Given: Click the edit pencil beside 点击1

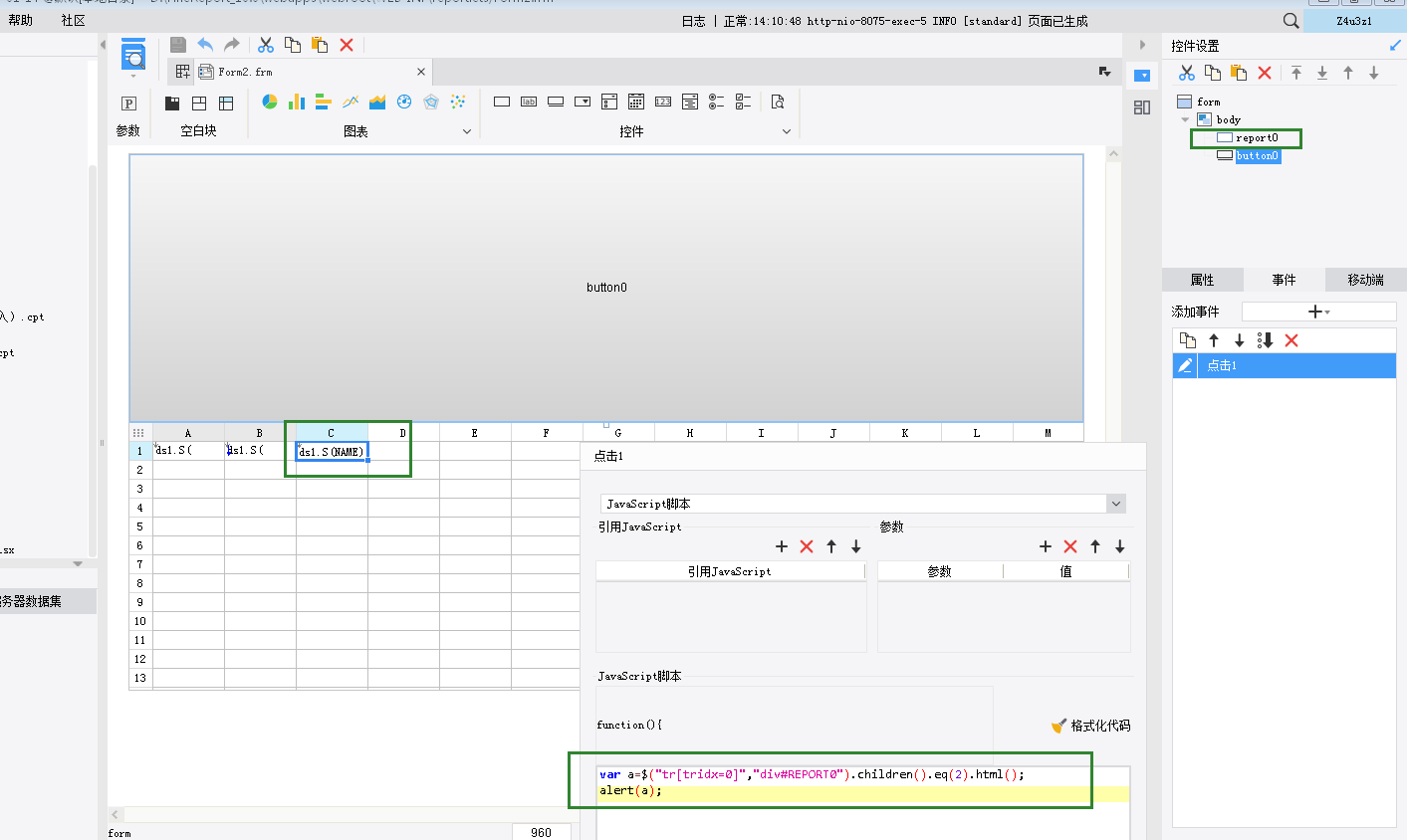Looking at the screenshot, I should [x=1185, y=365].
